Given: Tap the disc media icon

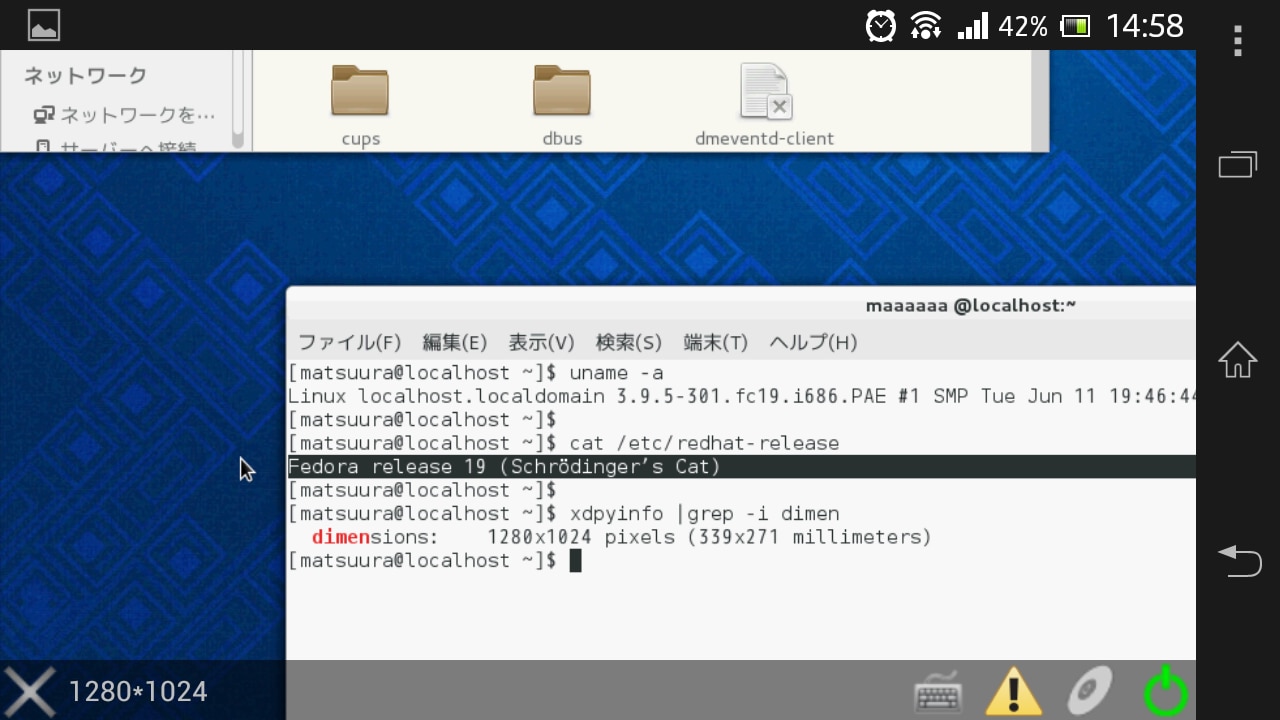Looking at the screenshot, I should coord(1089,691).
